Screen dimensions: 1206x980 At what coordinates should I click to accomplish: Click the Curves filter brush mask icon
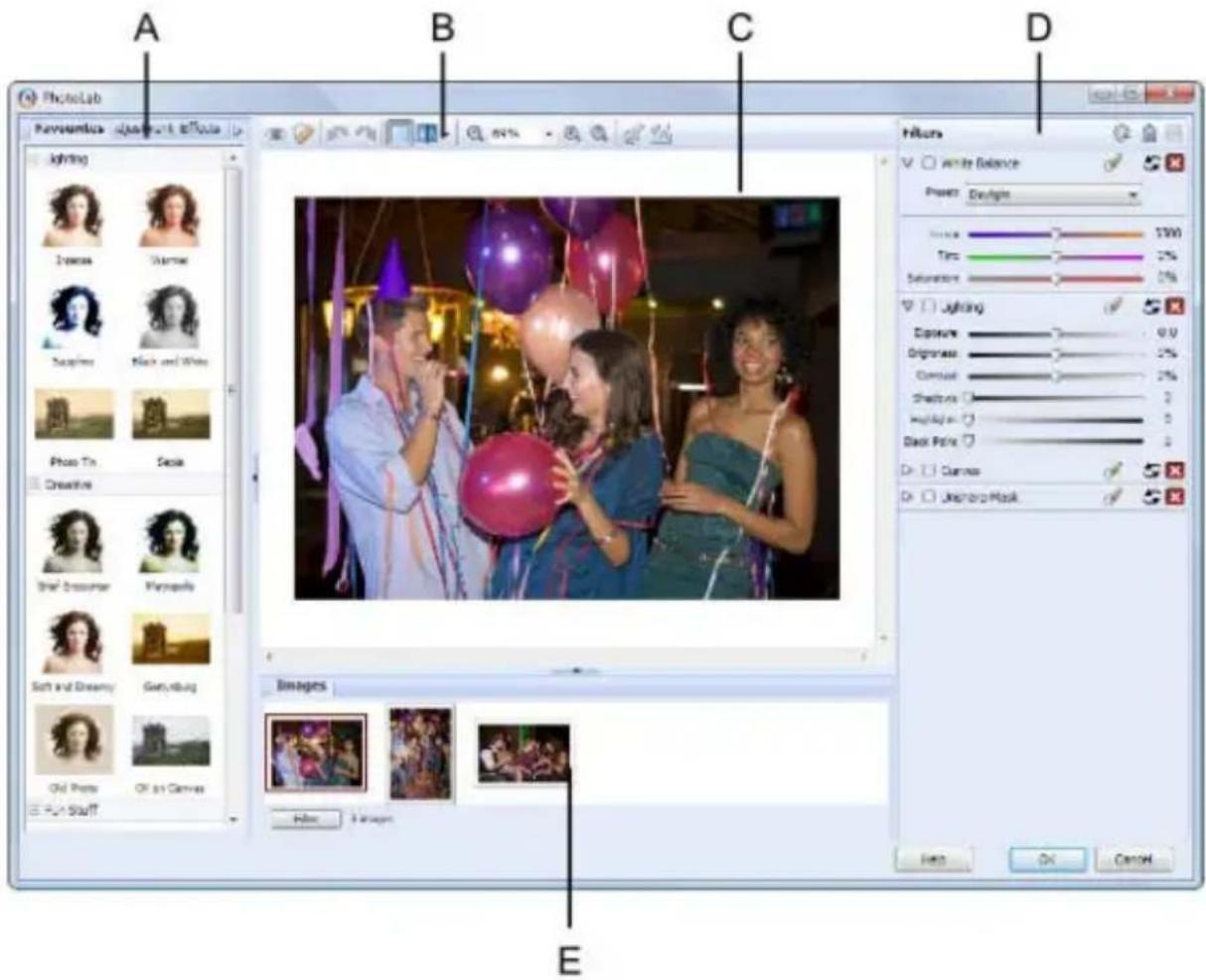coord(1114,471)
